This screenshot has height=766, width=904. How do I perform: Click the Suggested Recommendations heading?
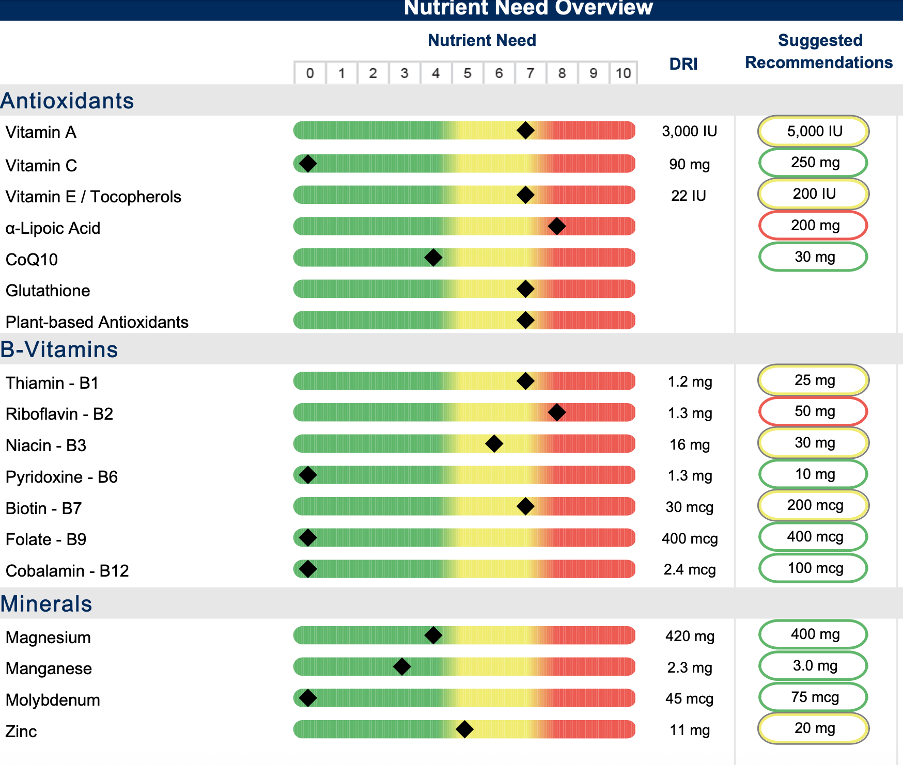[819, 51]
